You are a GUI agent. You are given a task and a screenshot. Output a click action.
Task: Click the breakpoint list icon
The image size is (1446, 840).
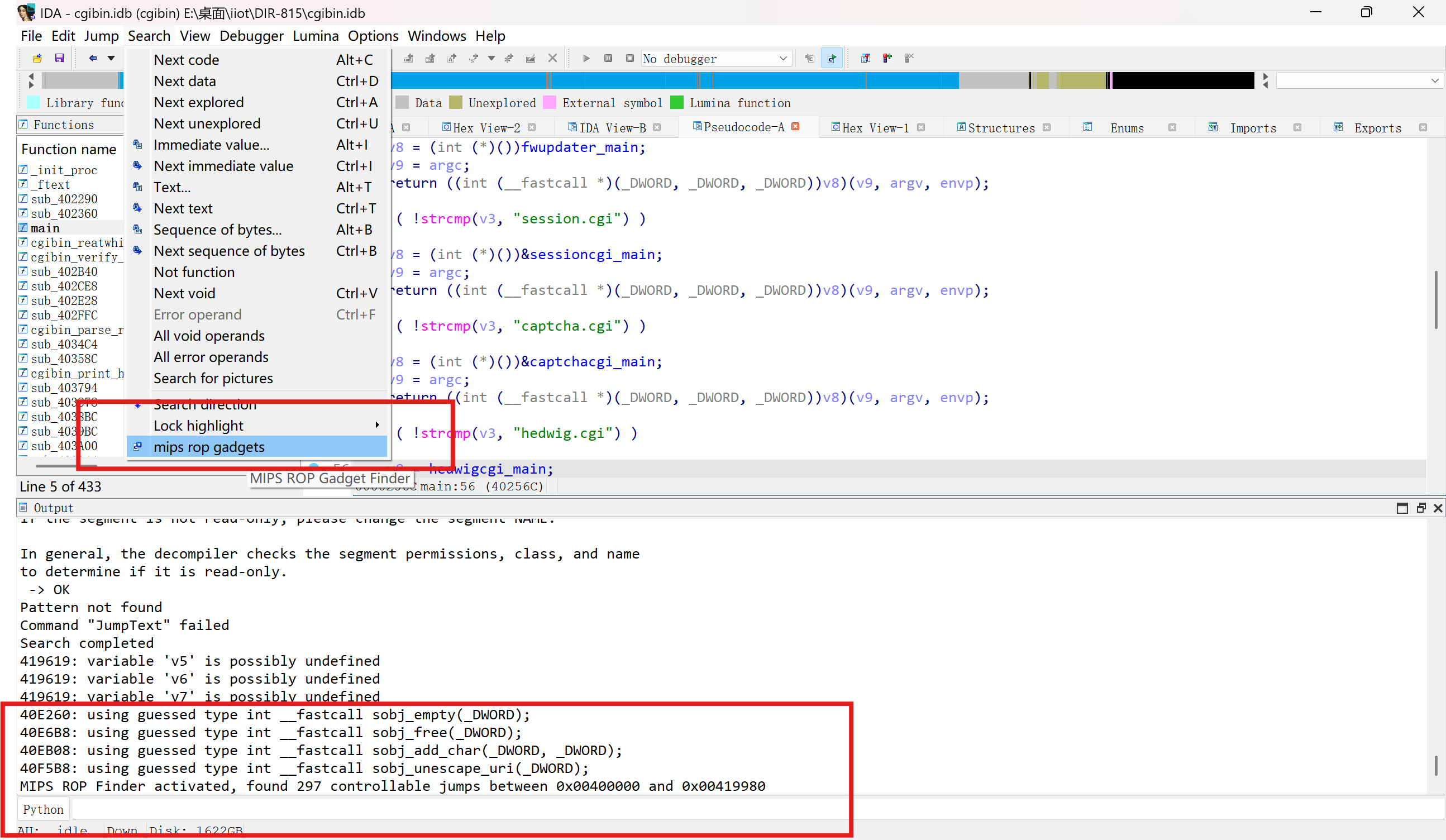[x=866, y=58]
